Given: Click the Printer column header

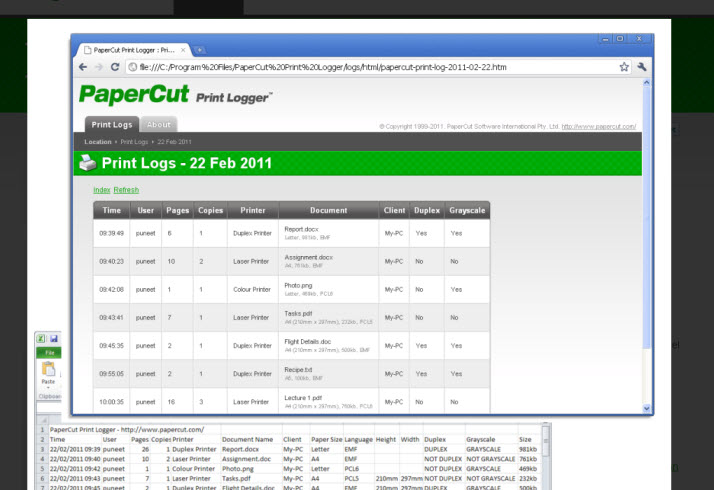Looking at the screenshot, I should (x=253, y=210).
